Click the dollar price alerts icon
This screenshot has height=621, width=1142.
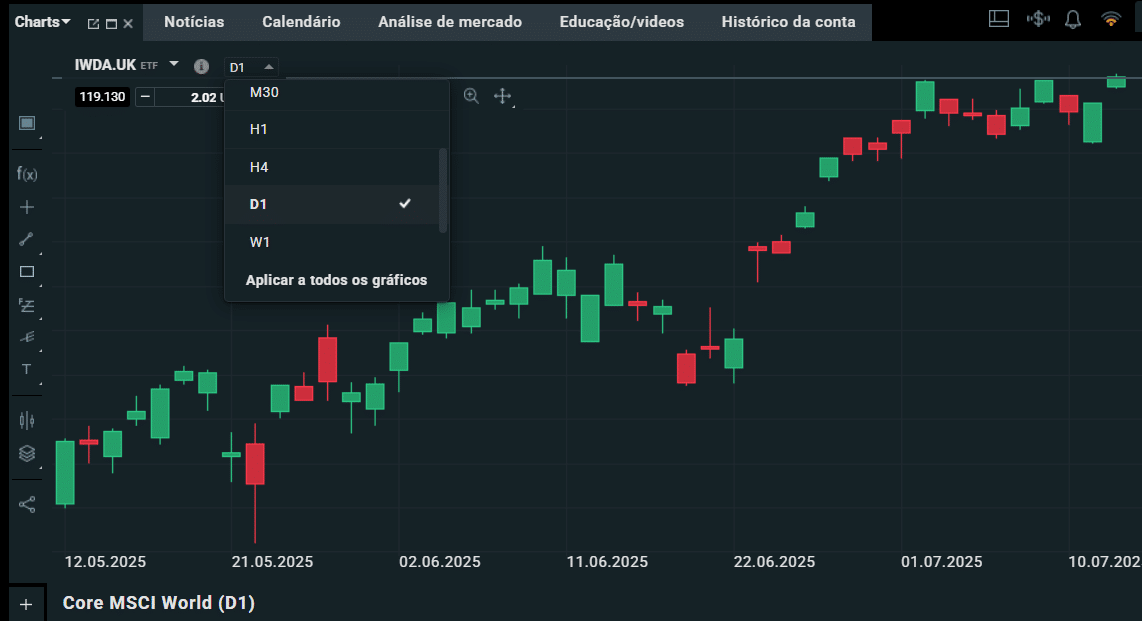tap(1038, 19)
